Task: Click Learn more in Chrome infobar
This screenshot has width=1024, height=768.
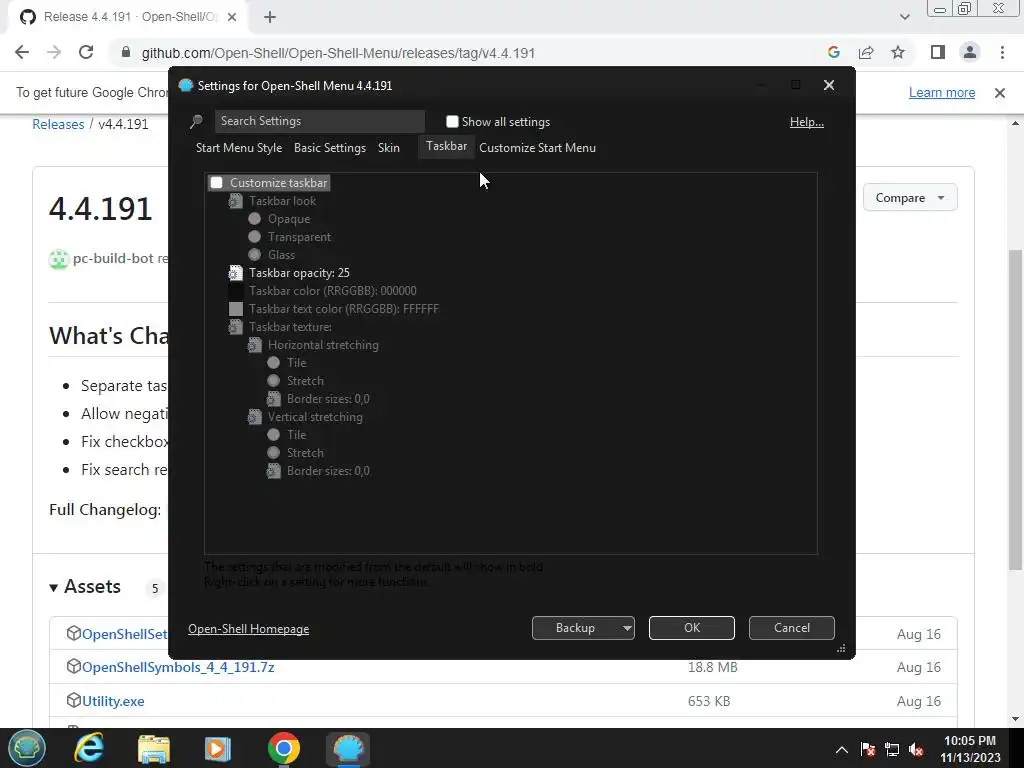Action: [942, 93]
